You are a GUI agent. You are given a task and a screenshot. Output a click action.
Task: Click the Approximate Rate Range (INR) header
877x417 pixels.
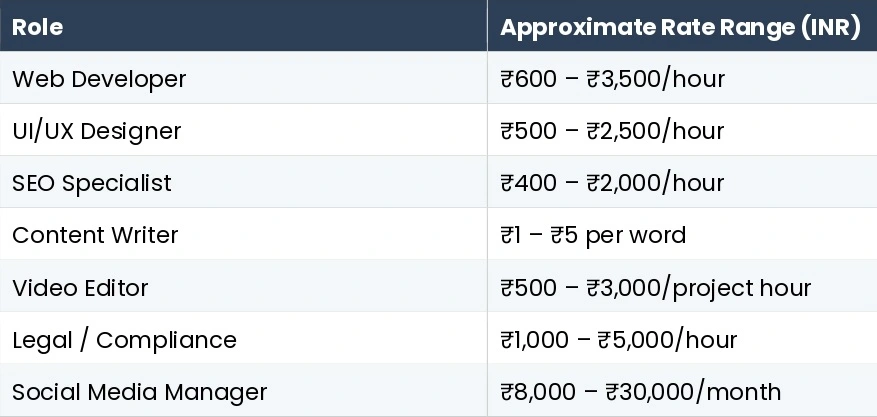click(680, 27)
